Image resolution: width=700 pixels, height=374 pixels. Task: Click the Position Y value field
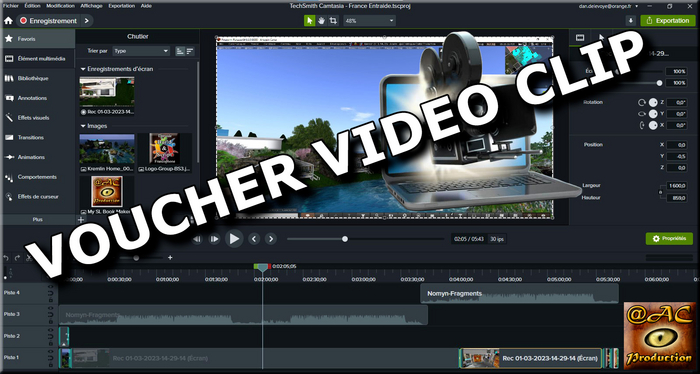(677, 156)
